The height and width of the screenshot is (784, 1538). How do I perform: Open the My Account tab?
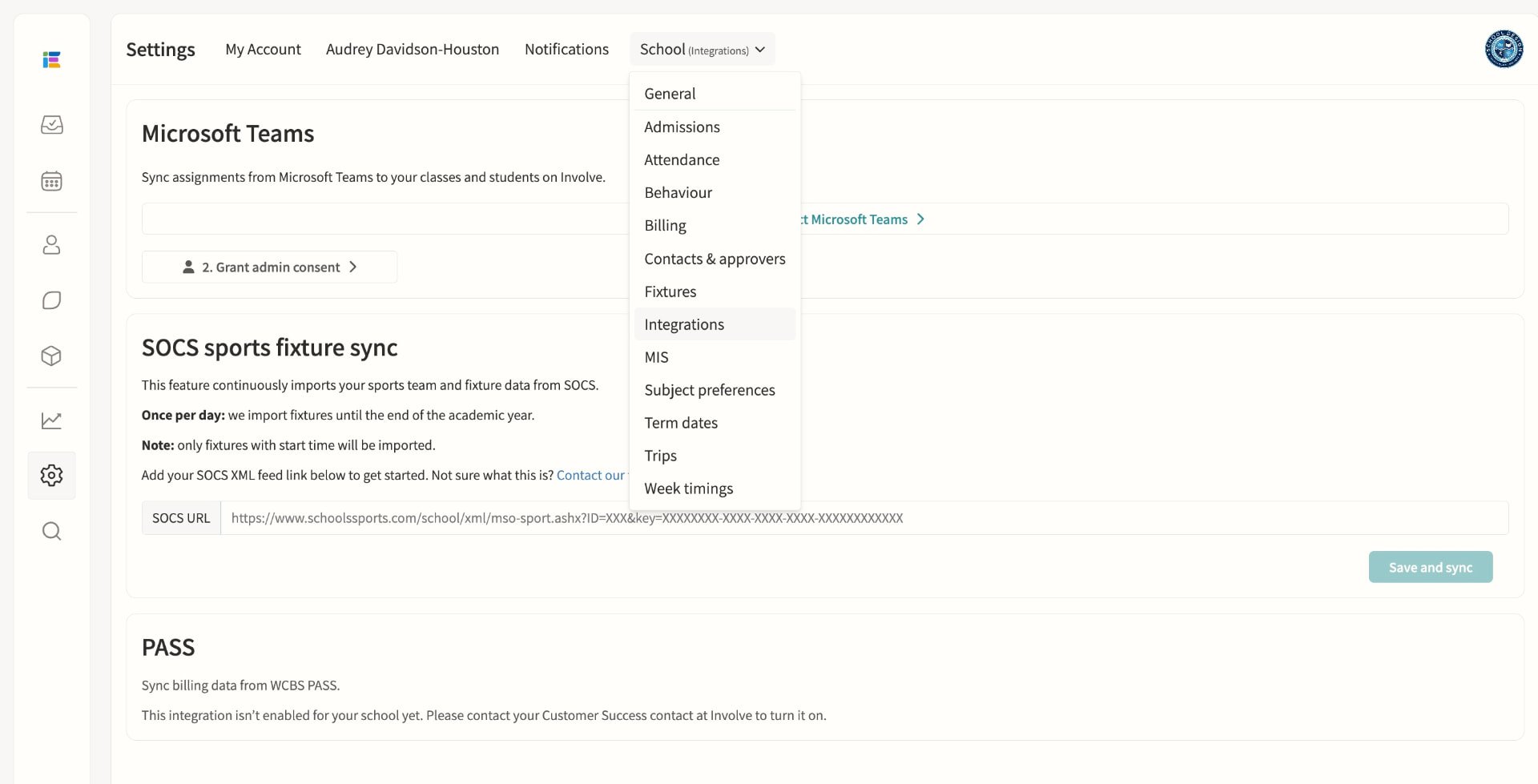pyautogui.click(x=263, y=50)
